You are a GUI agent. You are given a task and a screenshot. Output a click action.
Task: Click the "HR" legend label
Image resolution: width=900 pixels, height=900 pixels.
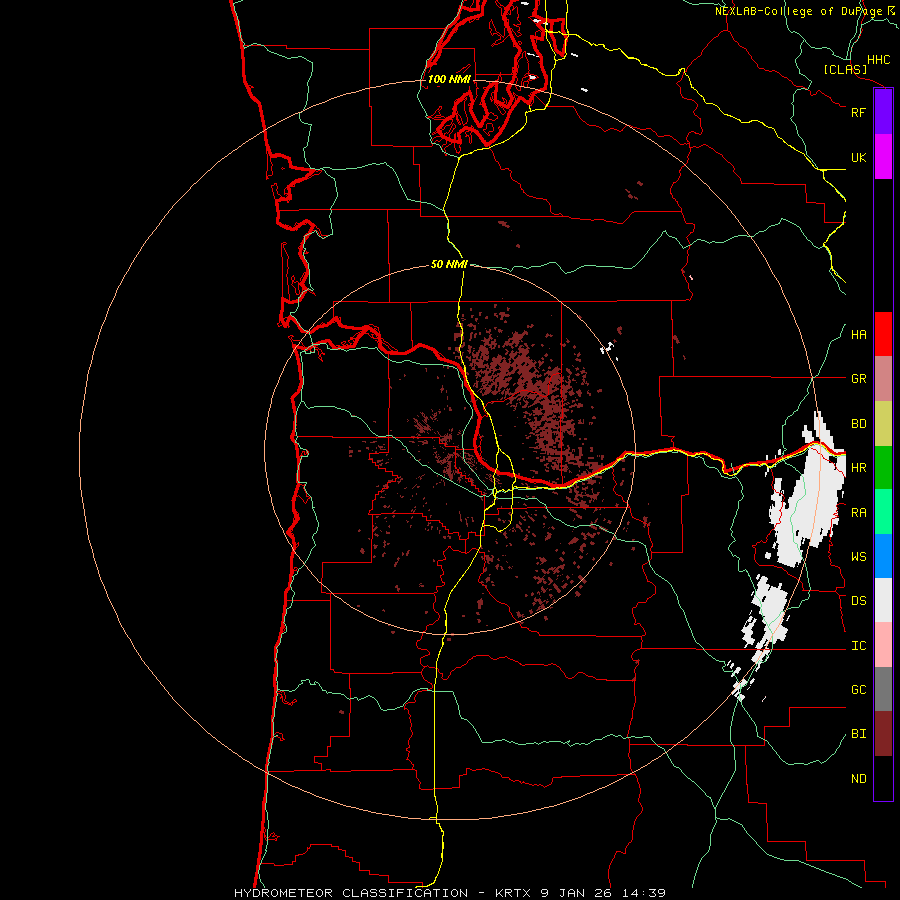click(858, 468)
